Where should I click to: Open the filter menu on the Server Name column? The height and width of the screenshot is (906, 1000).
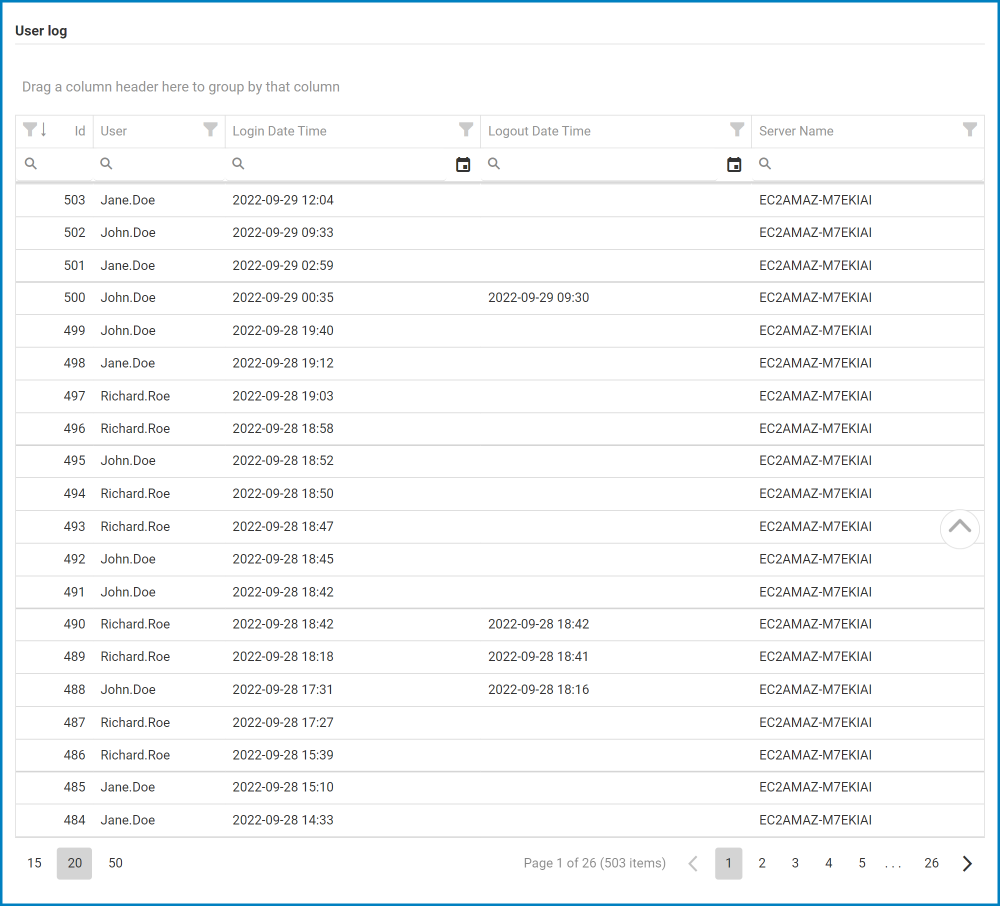click(x=969, y=130)
